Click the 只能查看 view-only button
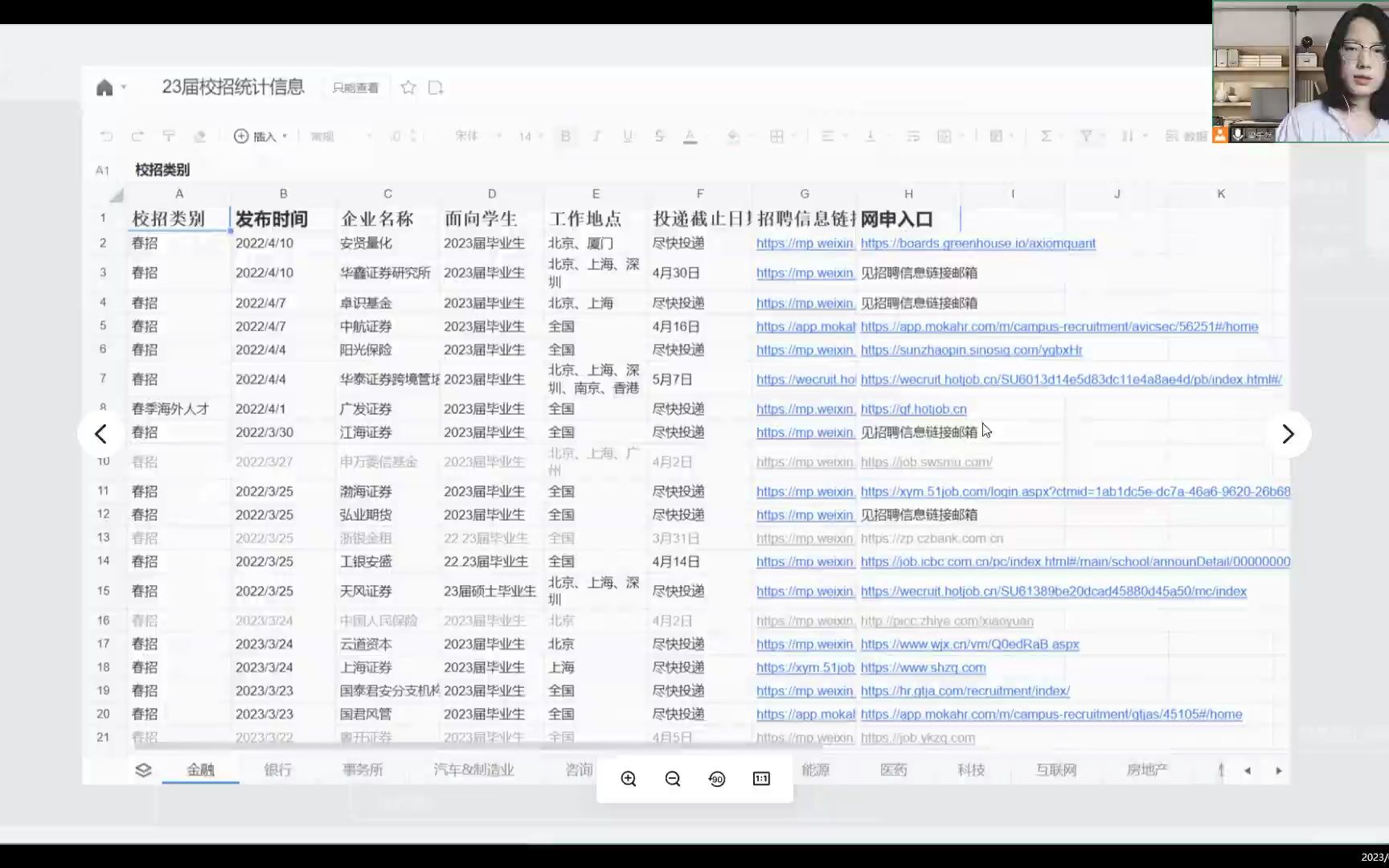This screenshot has width=1389, height=868. [x=355, y=88]
